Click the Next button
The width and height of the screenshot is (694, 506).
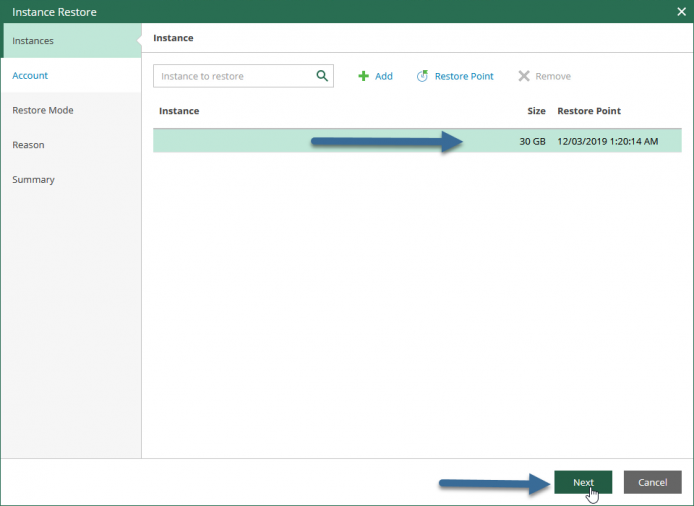tap(583, 482)
